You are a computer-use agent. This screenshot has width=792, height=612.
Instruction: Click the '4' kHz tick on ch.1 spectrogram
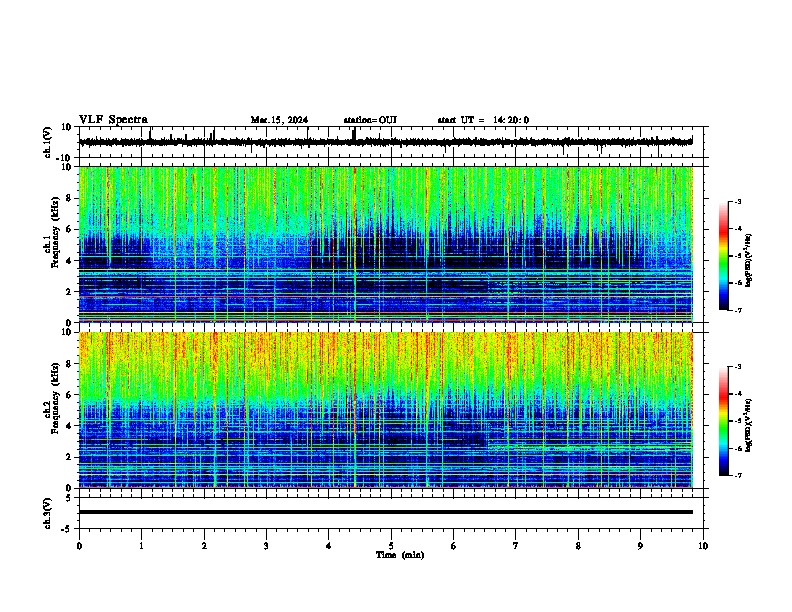point(70,261)
